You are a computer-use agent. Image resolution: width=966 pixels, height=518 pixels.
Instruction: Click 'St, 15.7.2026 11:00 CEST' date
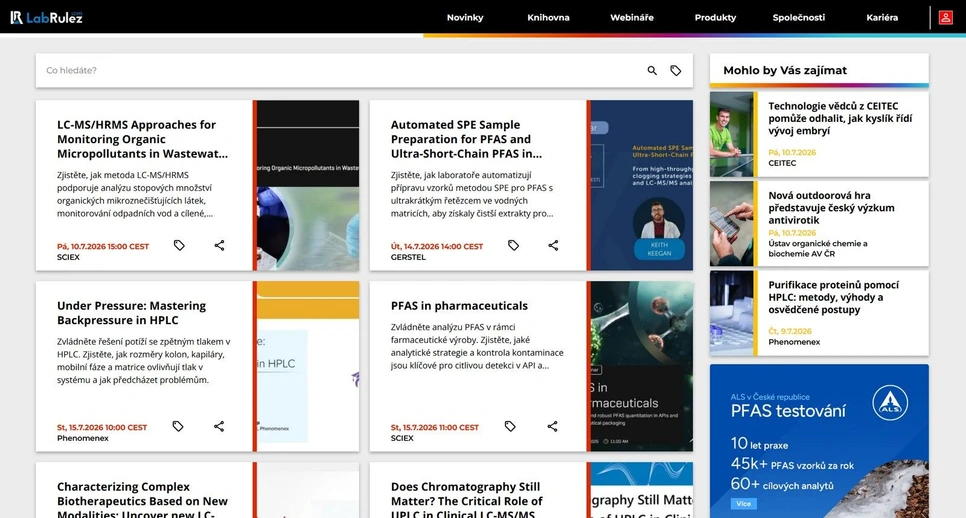pyautogui.click(x=435, y=427)
